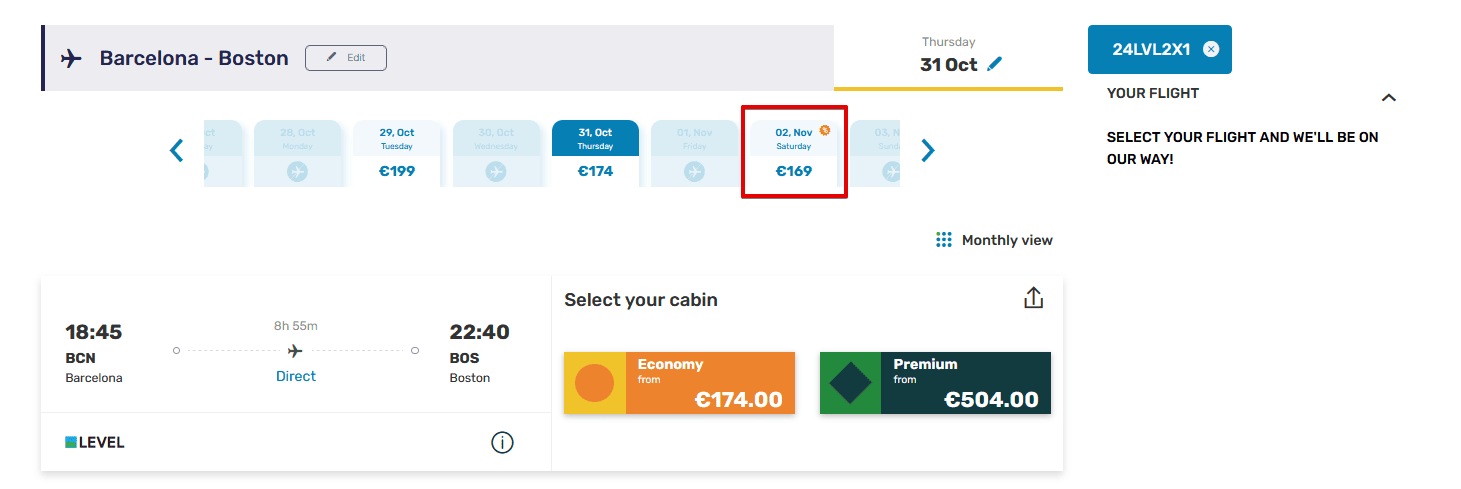Show next dates with right arrow
Viewport: 1461px width, 489px height.
pos(928,151)
